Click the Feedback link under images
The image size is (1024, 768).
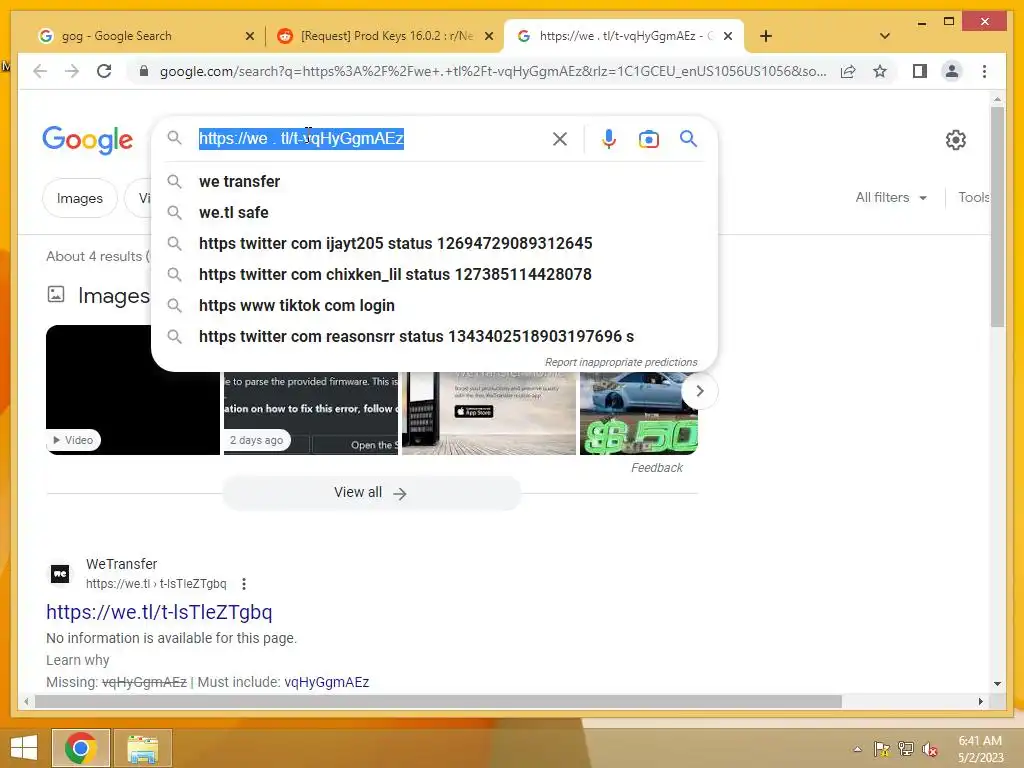(x=656, y=468)
